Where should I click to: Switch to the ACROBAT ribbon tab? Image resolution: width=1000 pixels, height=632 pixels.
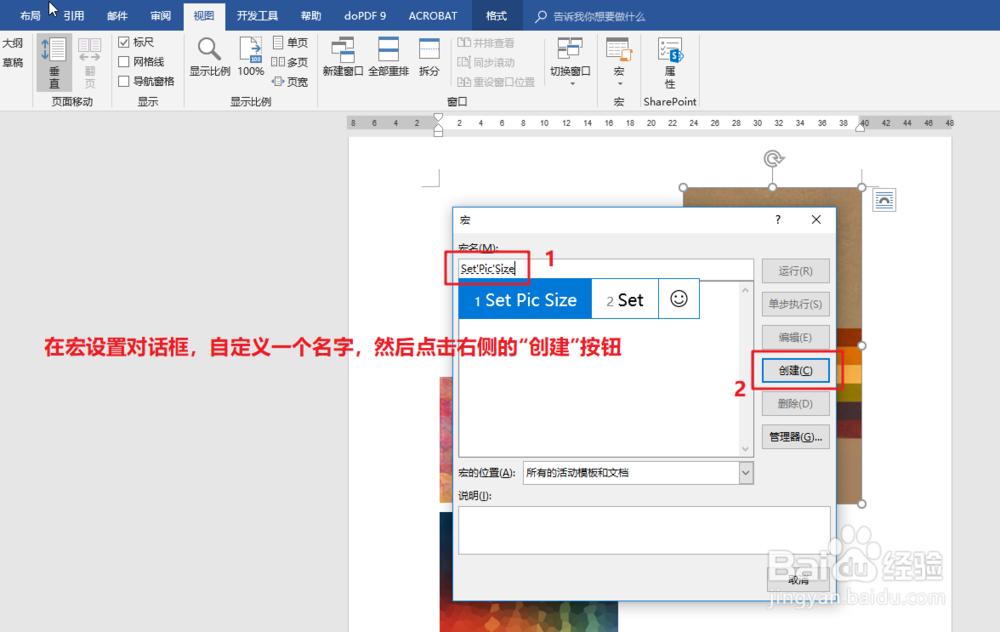point(432,15)
